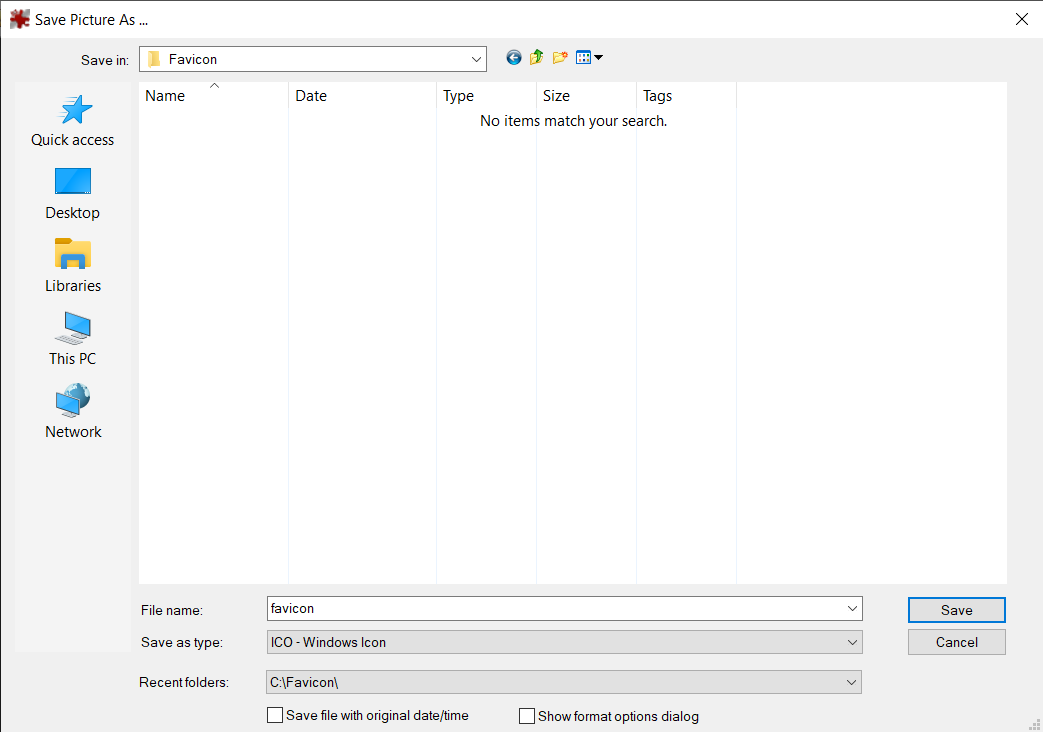
Task: Open Libraries from the sidebar
Action: tap(72, 266)
